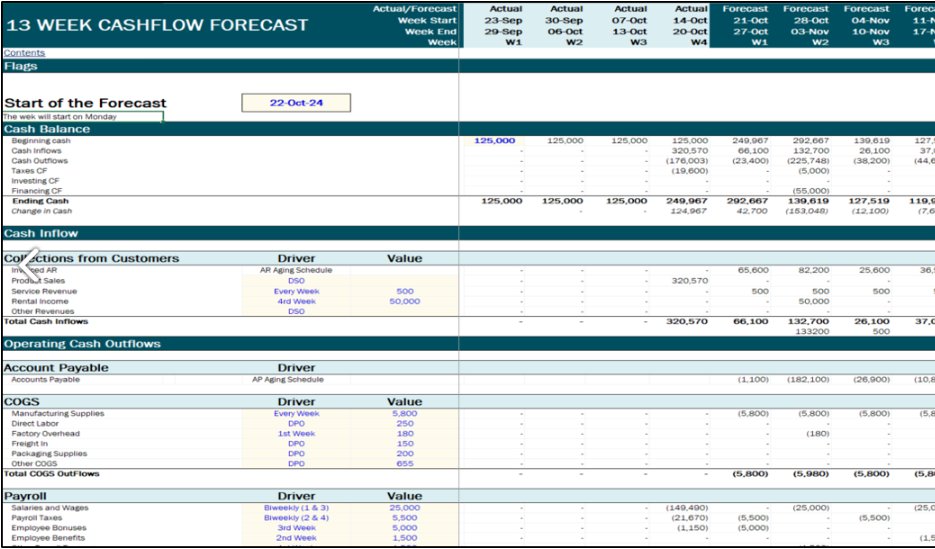Click the Flags section header
Viewport: 935px width, 549px height.
(x=21, y=66)
